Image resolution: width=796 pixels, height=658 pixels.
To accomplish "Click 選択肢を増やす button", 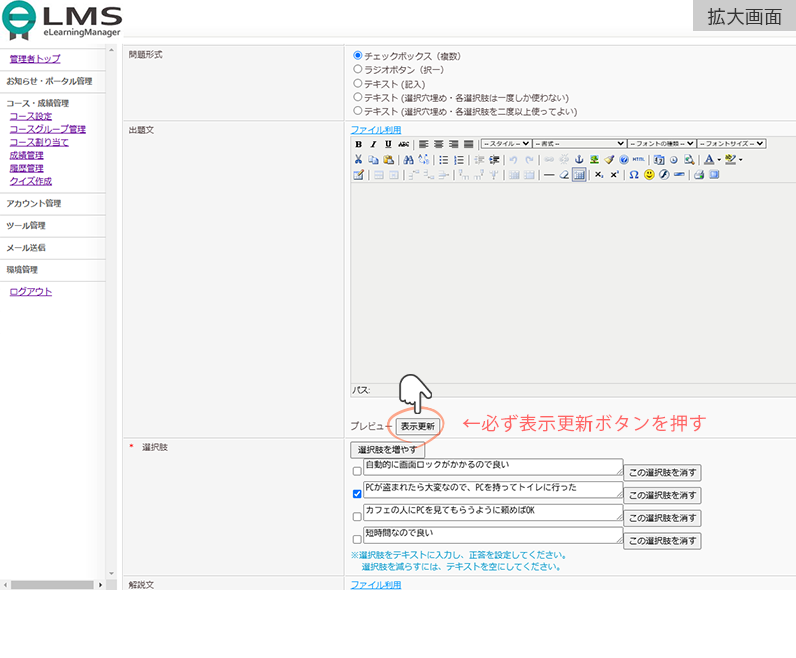I will point(387,450).
